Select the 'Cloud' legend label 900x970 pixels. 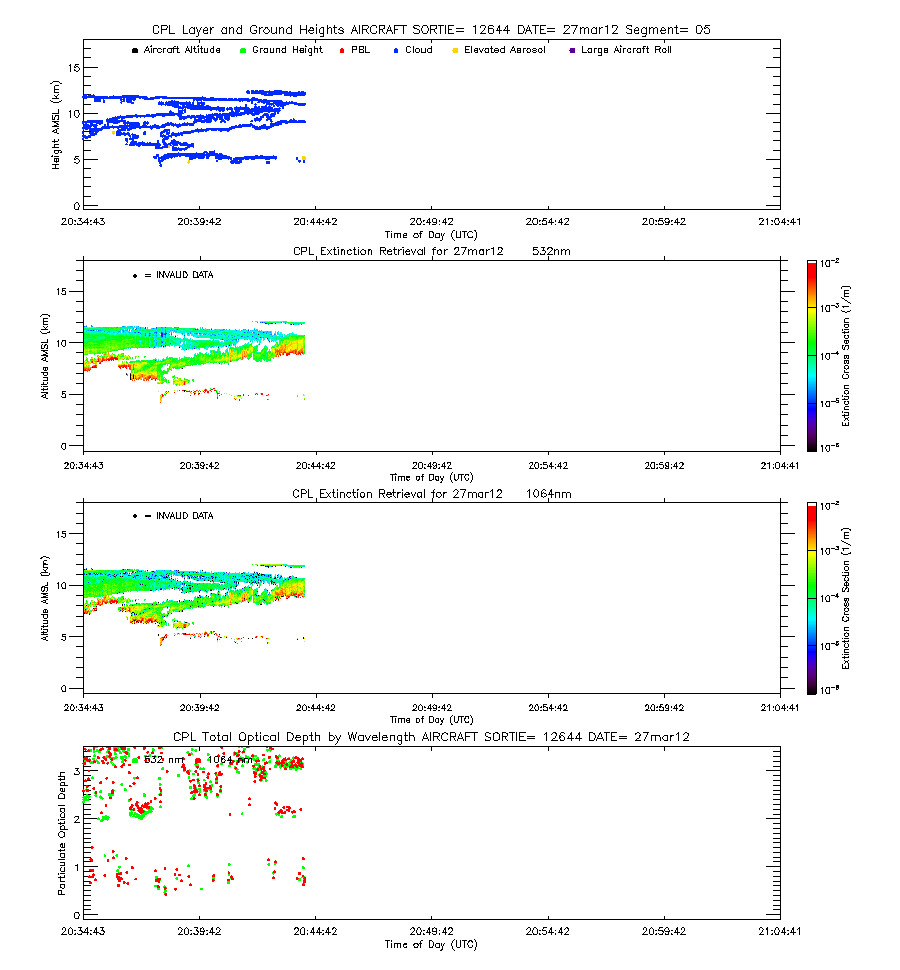419,49
